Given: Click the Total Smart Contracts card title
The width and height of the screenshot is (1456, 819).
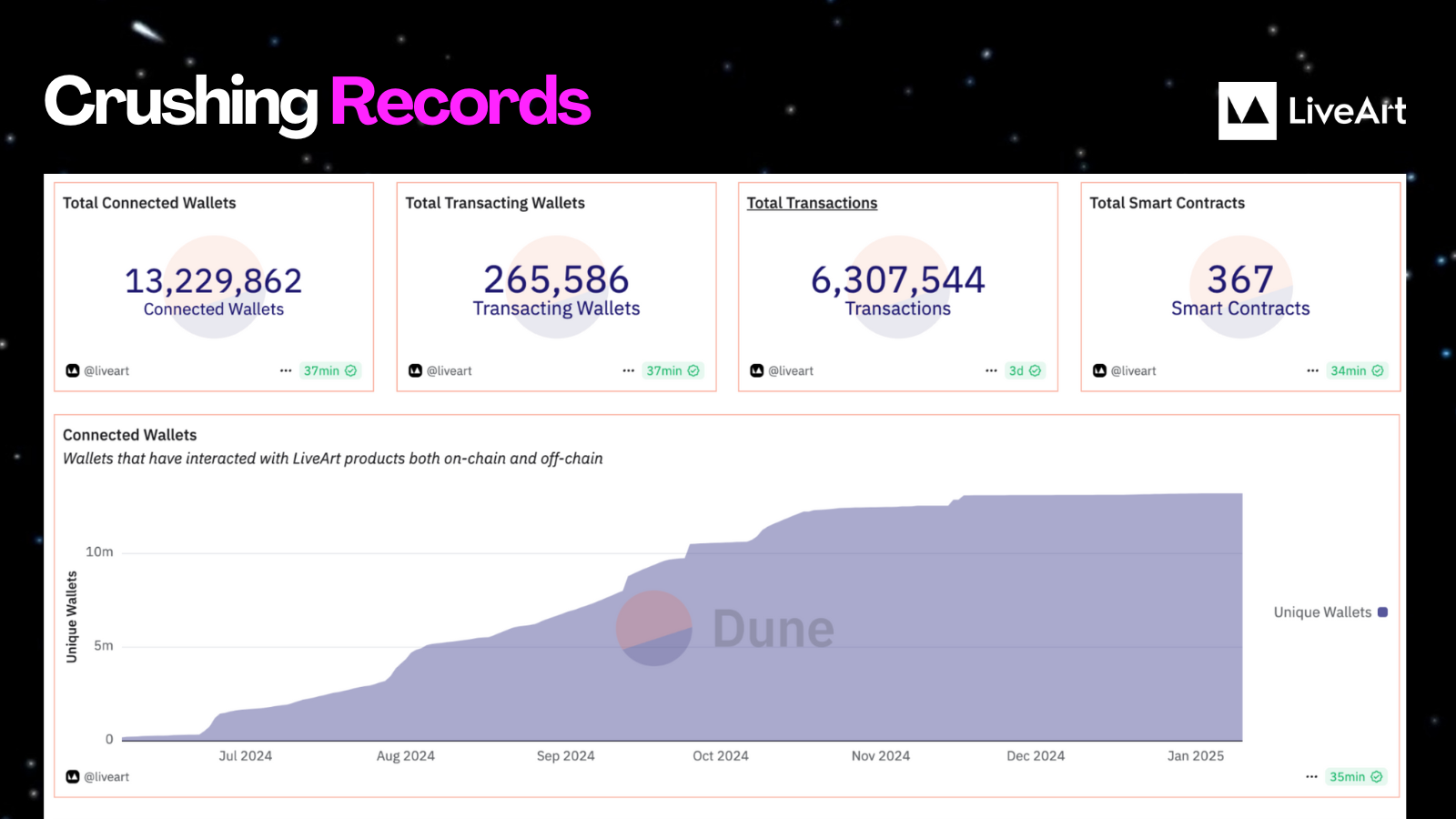Looking at the screenshot, I should (1168, 203).
